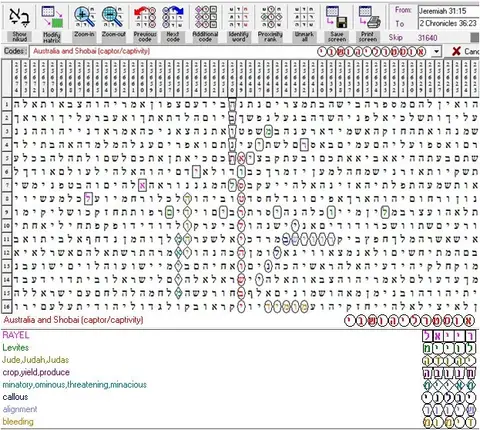The image size is (480, 430).
Task: Select the Identify word tool
Action: pyautogui.click(x=239, y=18)
